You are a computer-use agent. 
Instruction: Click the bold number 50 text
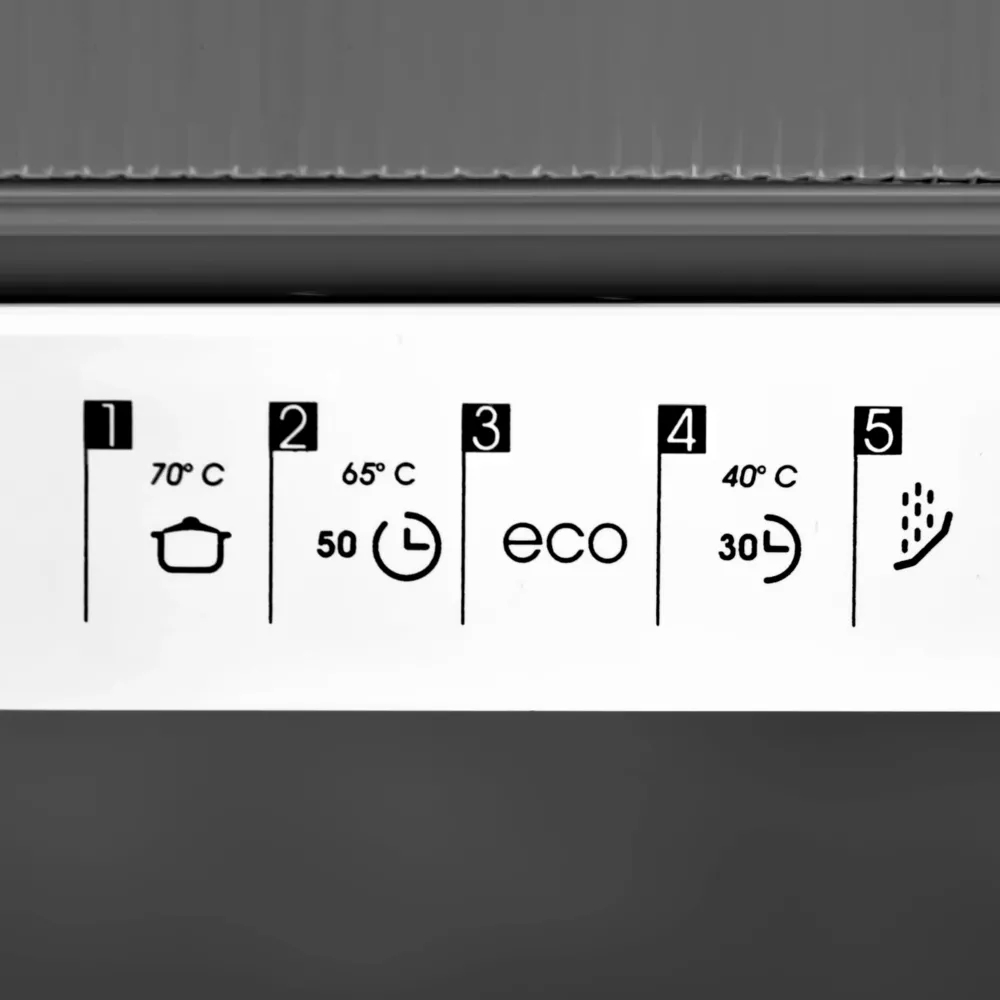click(x=337, y=545)
